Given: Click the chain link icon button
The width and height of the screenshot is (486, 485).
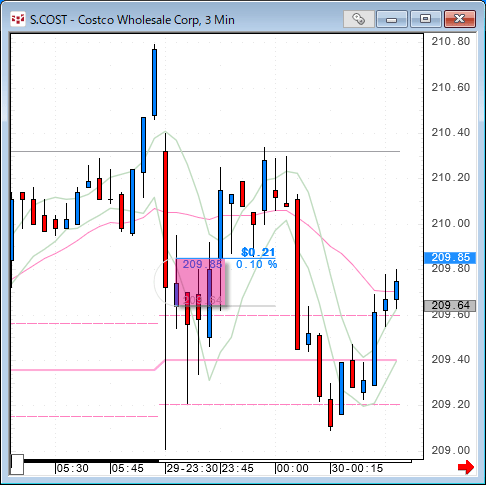Looking at the screenshot, I should tap(359, 19).
